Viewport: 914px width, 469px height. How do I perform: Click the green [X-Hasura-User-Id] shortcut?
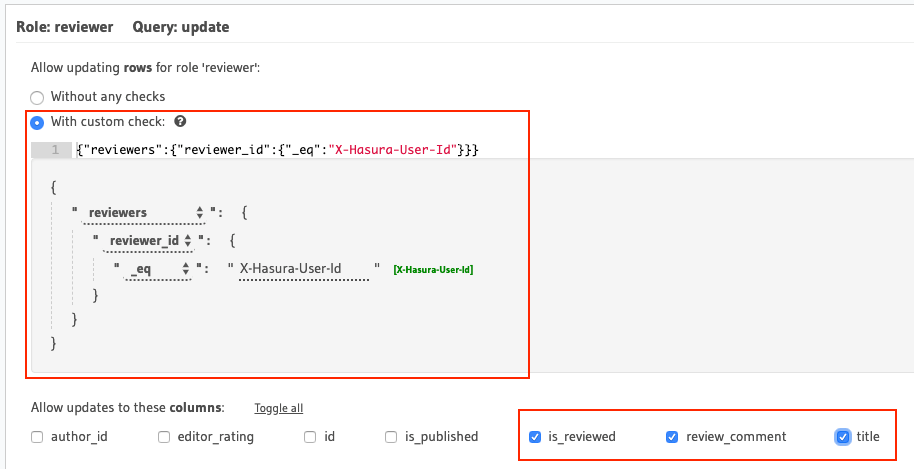coord(433,270)
